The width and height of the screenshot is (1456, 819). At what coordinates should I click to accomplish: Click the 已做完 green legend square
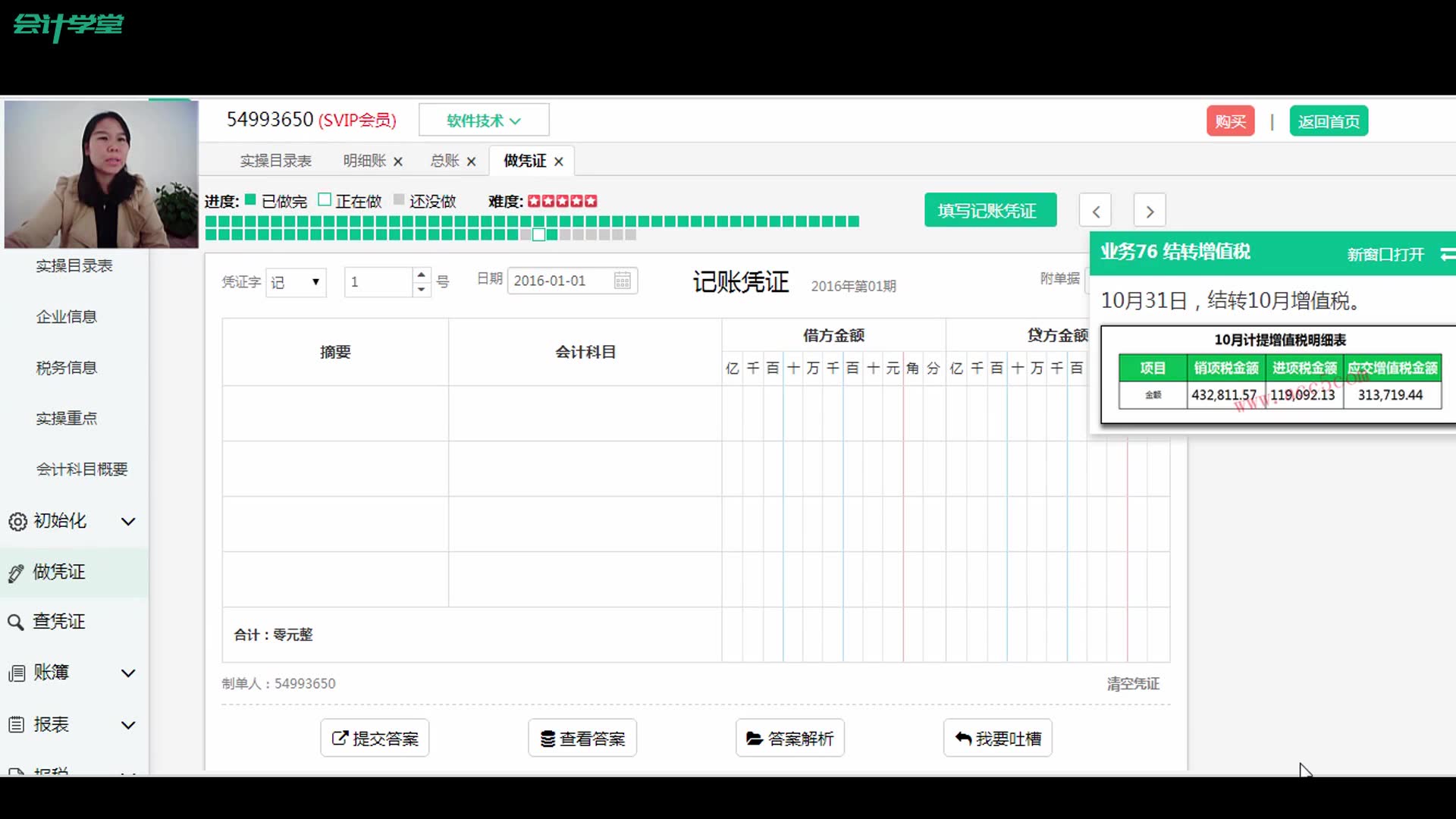(250, 199)
